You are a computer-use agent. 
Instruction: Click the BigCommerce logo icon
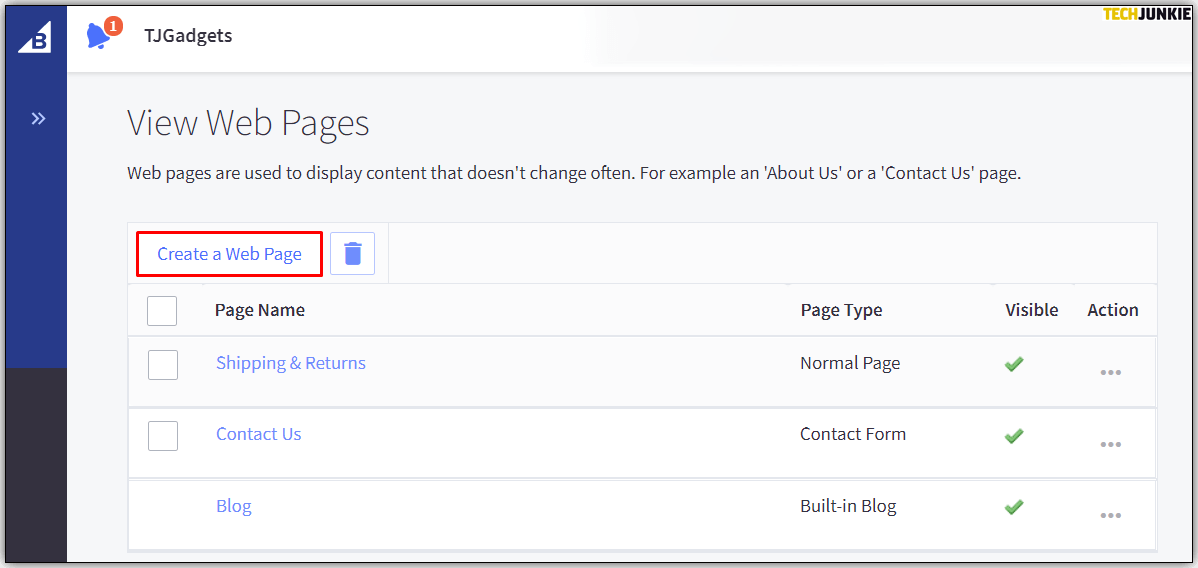(x=36, y=38)
